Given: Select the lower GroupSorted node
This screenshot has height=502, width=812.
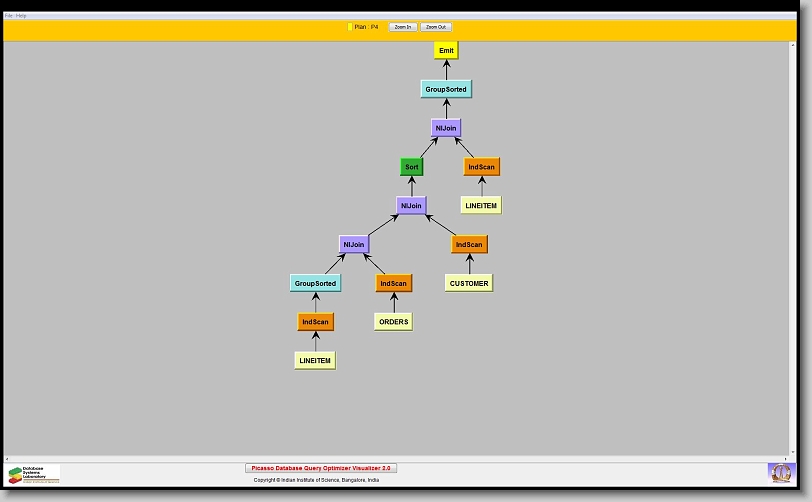Looking at the screenshot, I should tap(315, 284).
